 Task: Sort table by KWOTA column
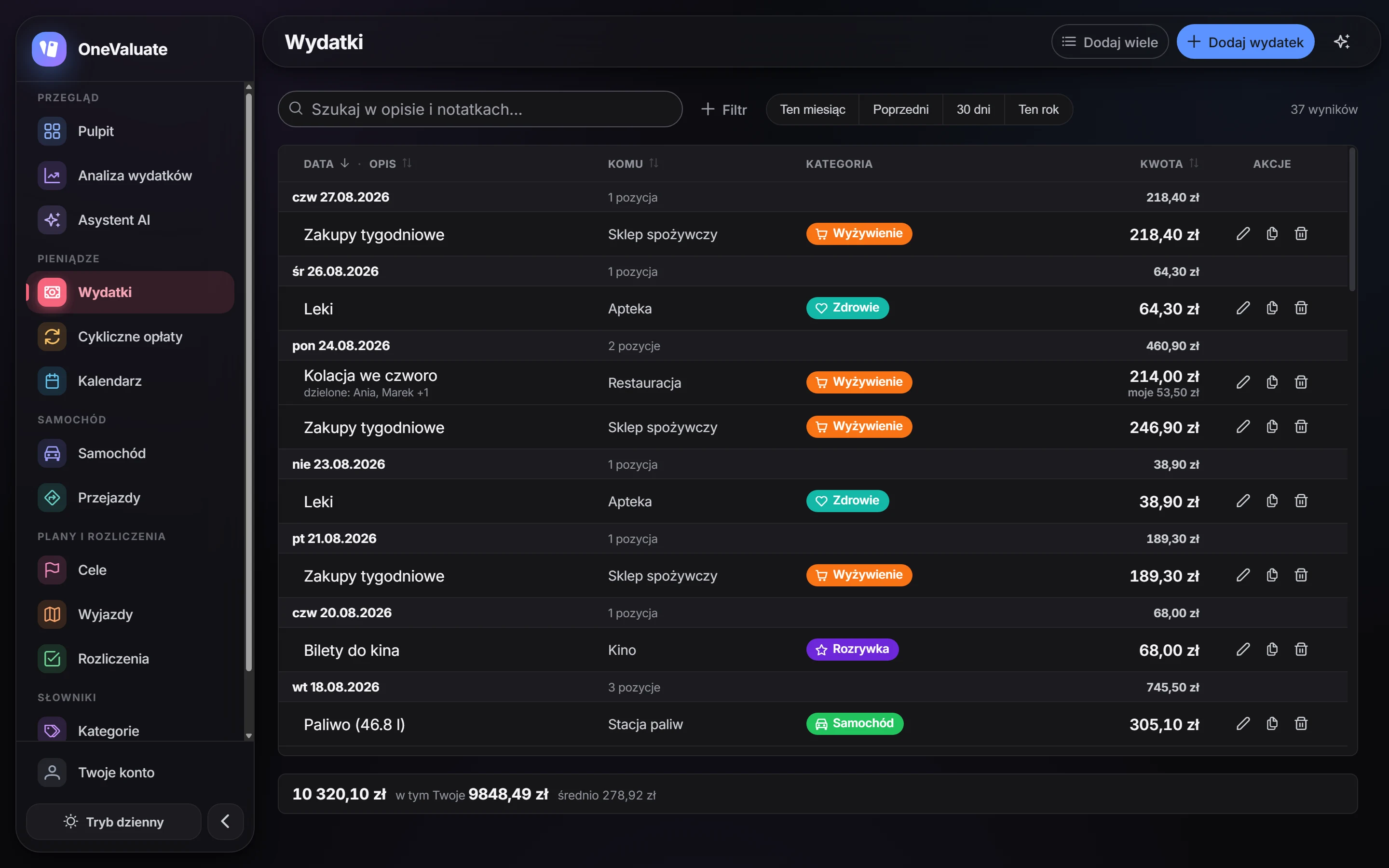[1169, 163]
